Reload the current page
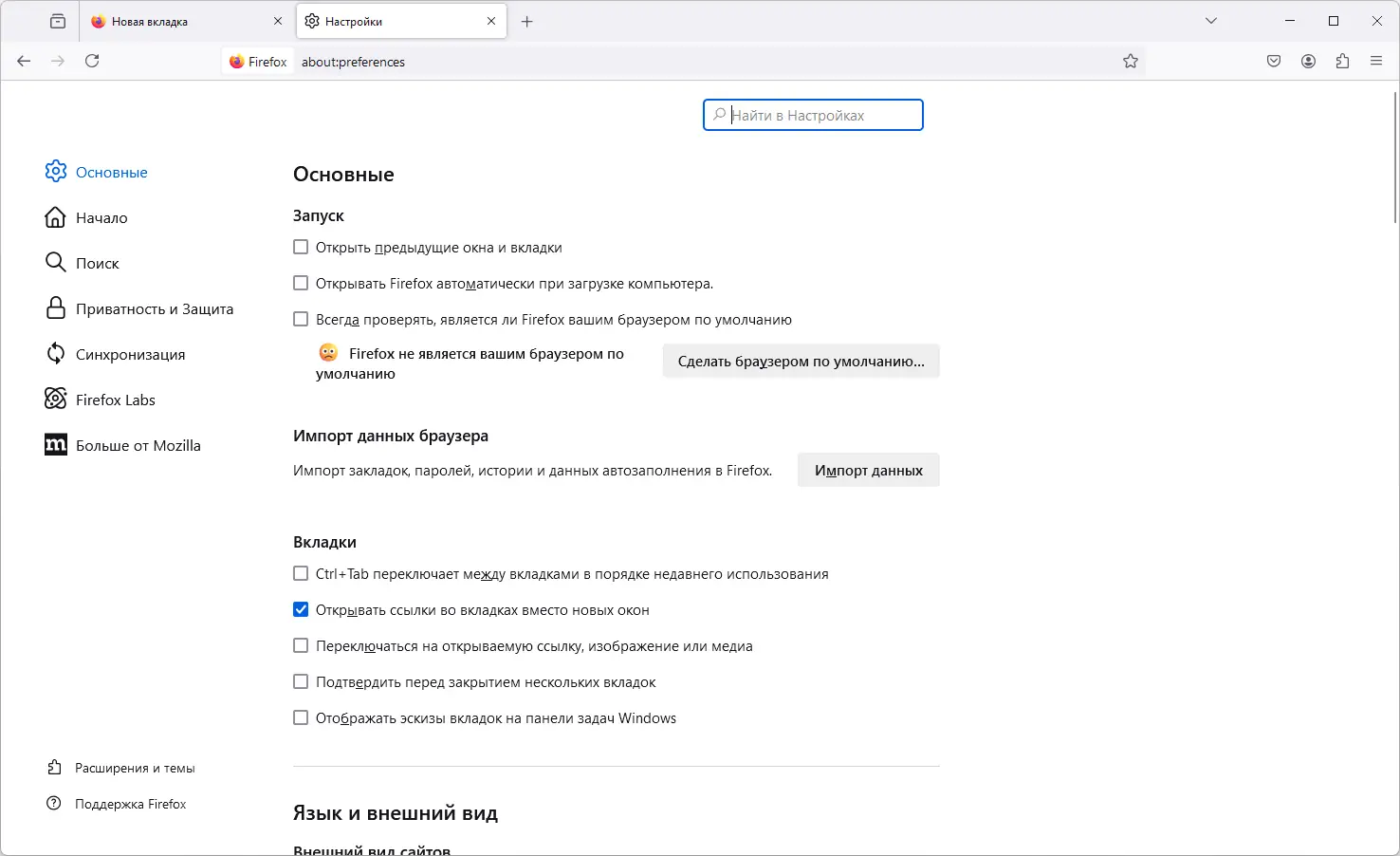This screenshot has width=1400, height=856. [x=92, y=62]
